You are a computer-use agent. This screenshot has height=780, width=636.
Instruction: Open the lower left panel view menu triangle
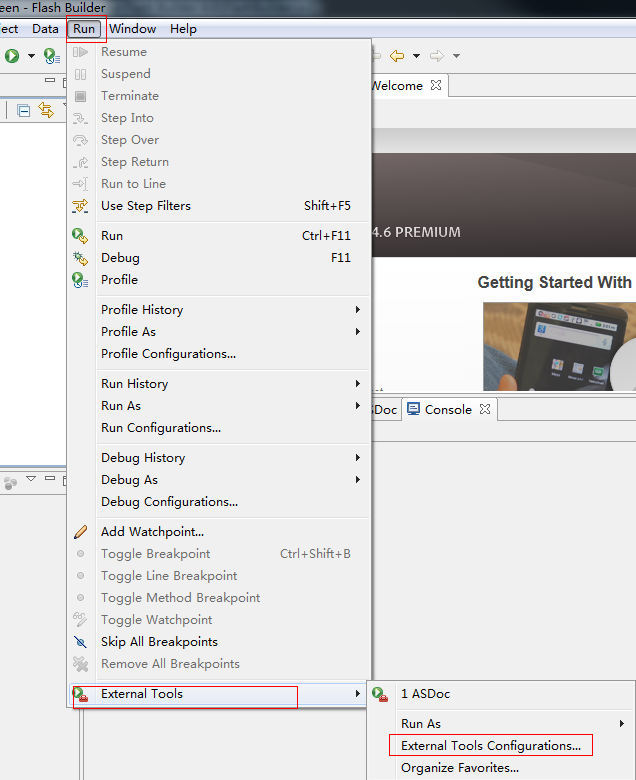click(x=31, y=479)
